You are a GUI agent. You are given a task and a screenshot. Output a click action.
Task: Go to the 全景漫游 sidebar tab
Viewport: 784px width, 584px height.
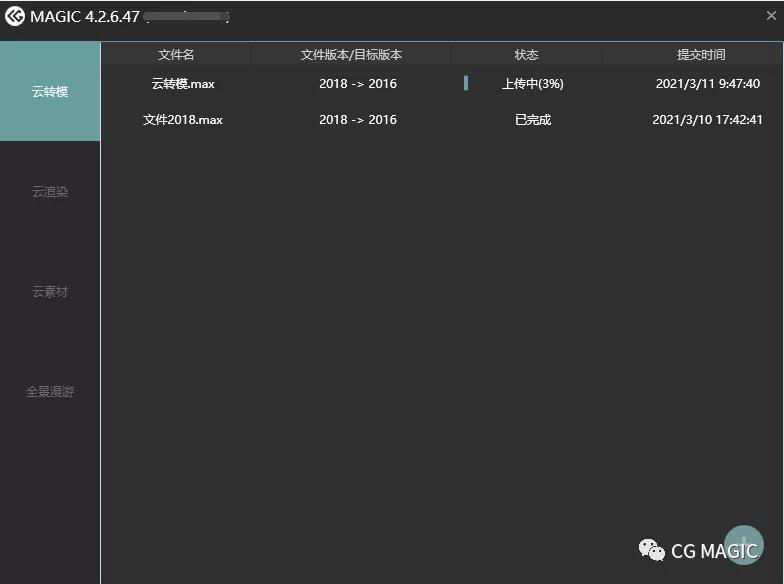point(50,392)
